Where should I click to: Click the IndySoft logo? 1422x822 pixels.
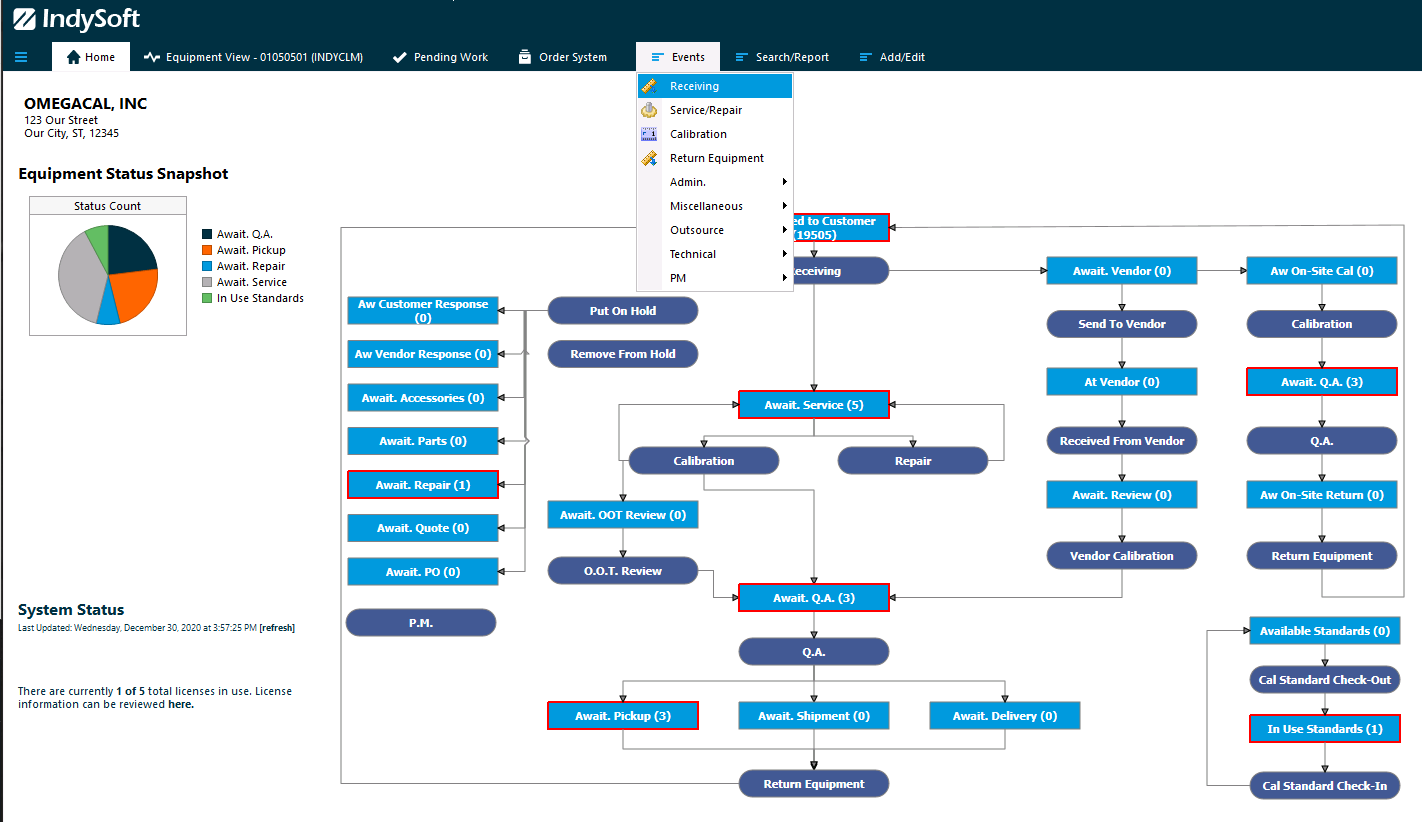pyautogui.click(x=76, y=19)
